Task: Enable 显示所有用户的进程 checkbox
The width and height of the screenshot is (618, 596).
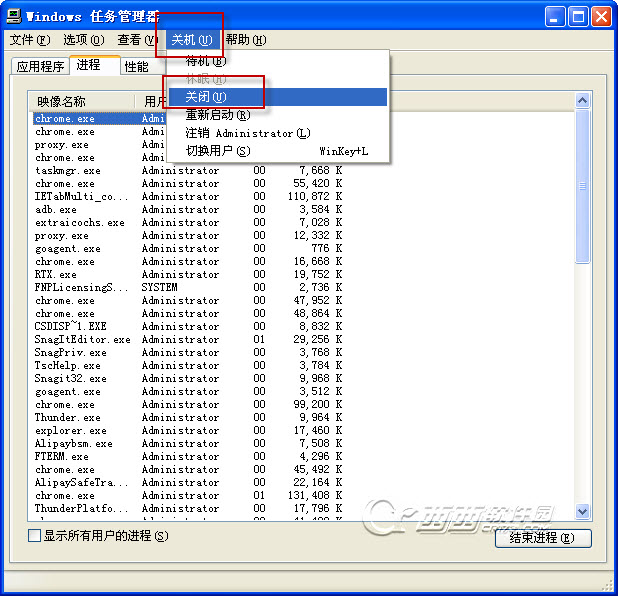Action: [34, 536]
